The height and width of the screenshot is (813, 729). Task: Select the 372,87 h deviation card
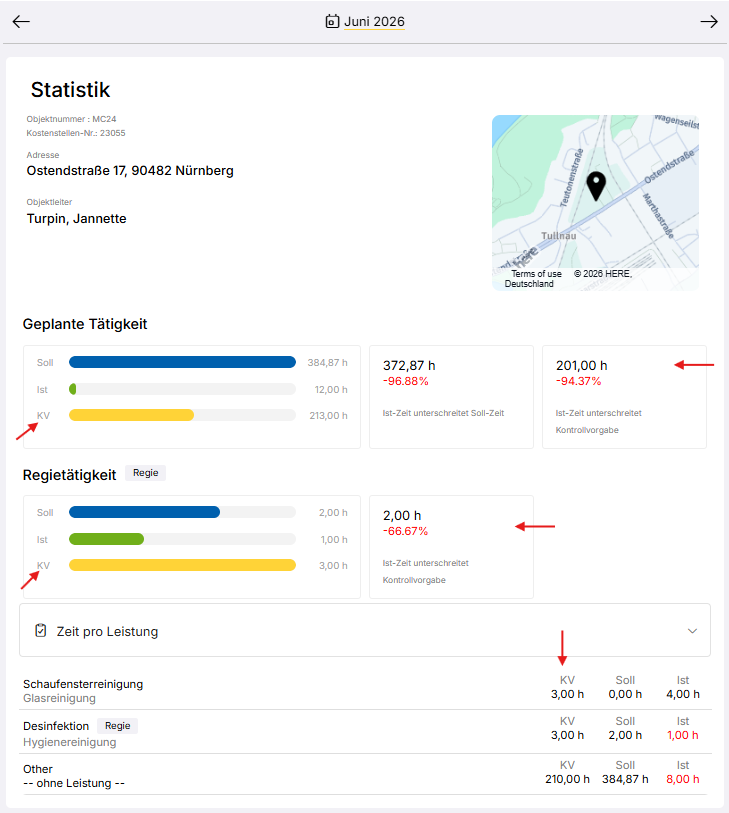coord(451,397)
